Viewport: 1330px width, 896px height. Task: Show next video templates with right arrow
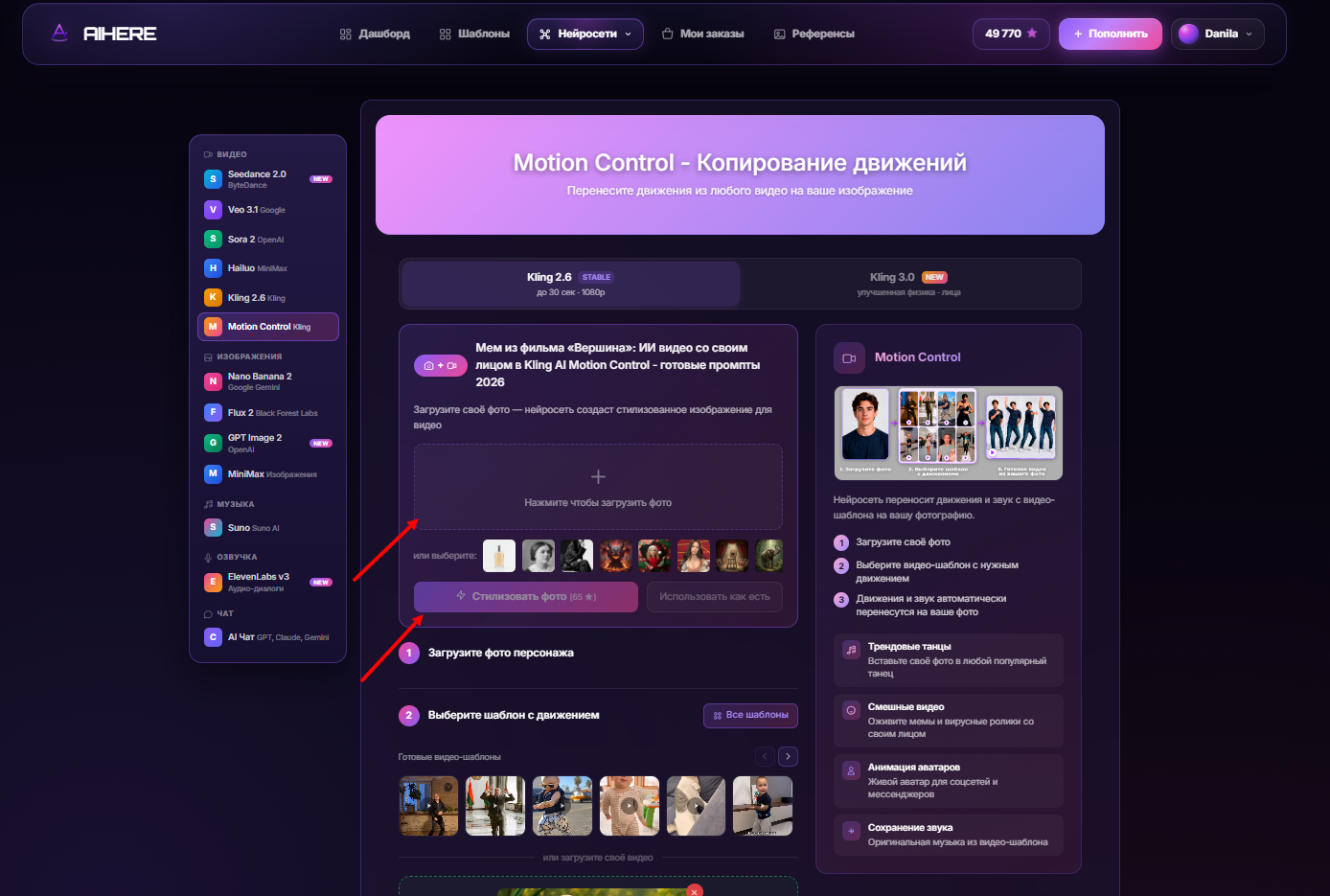pos(788,756)
